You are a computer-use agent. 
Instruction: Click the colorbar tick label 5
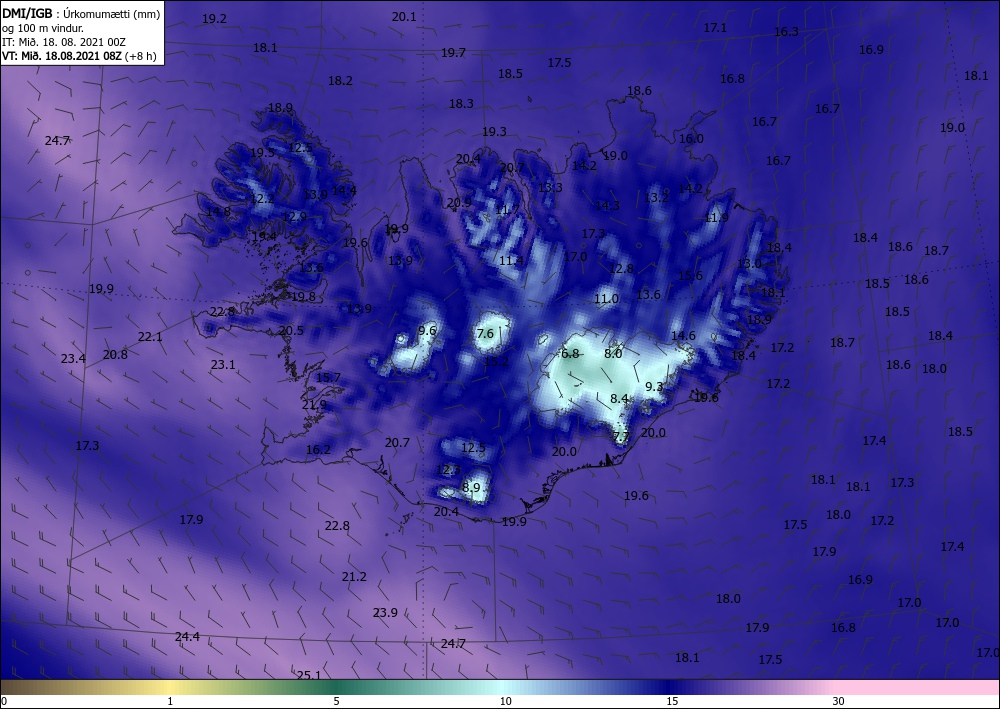(x=336, y=701)
